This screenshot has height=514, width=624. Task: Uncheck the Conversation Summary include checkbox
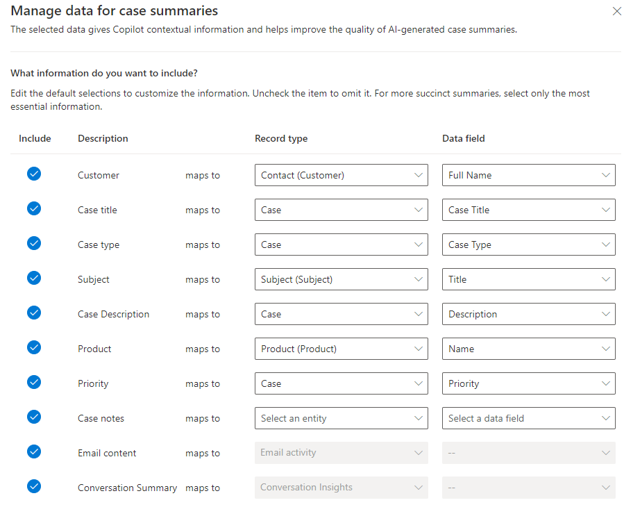(x=34, y=487)
